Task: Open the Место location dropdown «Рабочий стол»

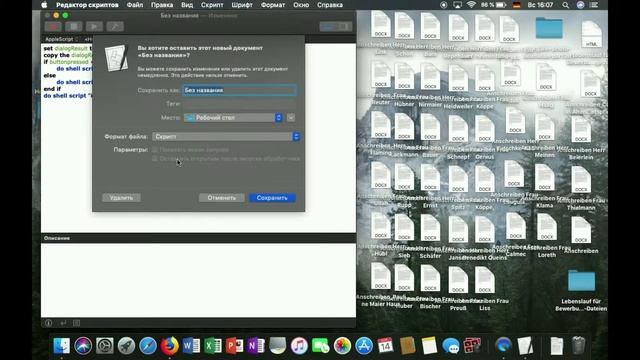Action: (233, 118)
